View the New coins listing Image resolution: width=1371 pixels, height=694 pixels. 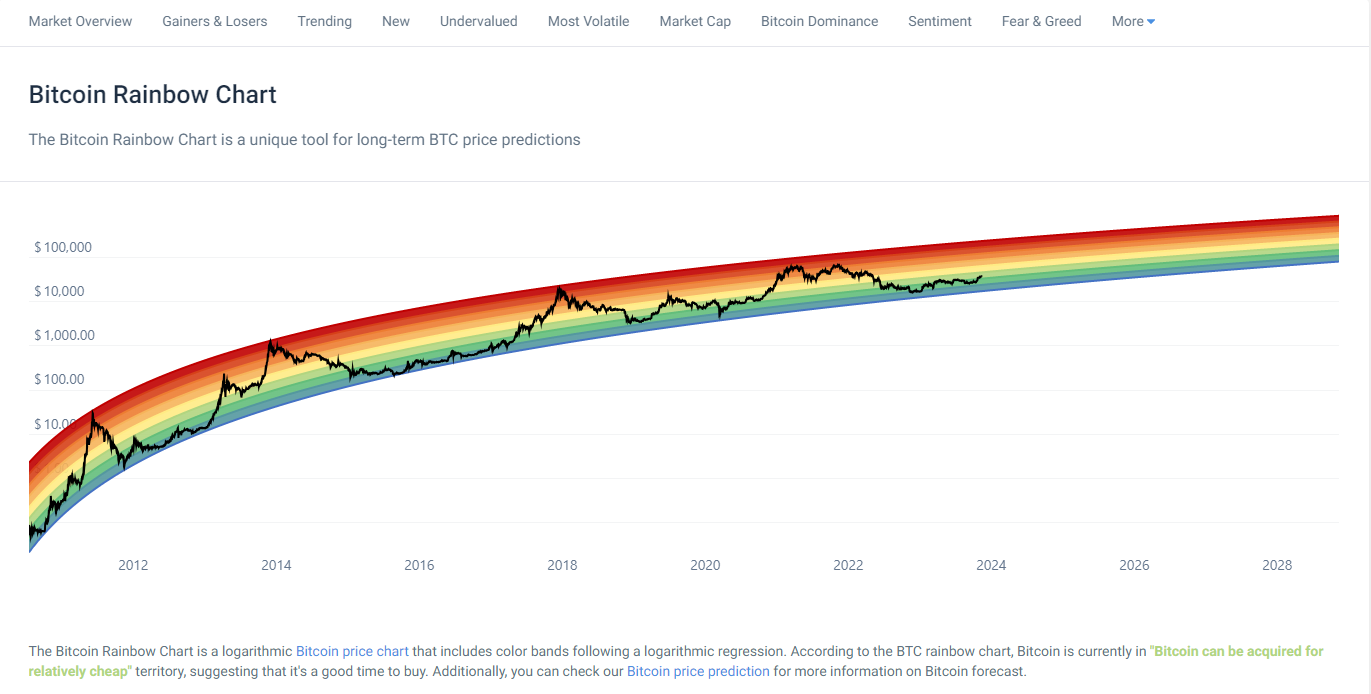point(395,21)
